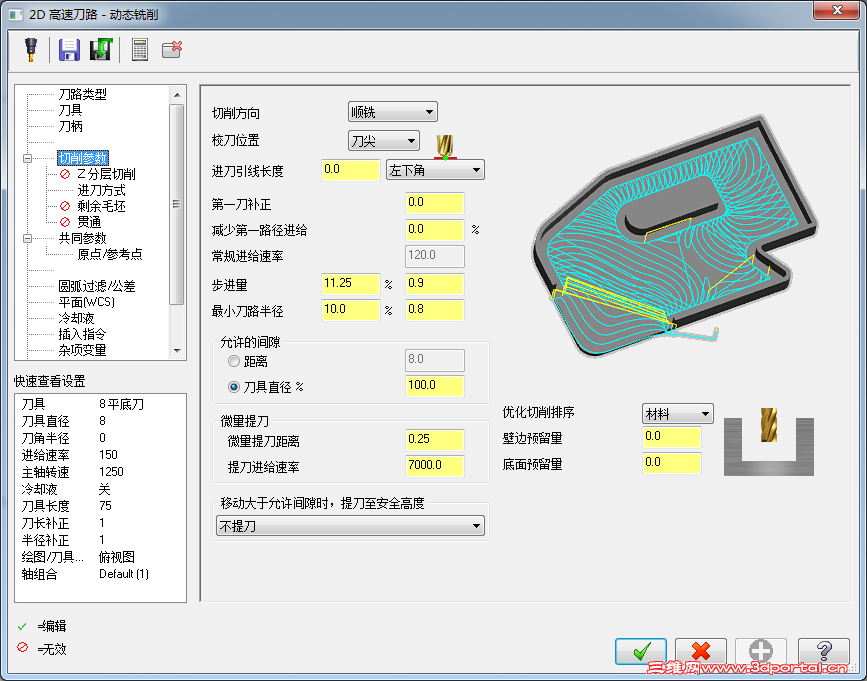Select the 距离 radio button

point(233,362)
